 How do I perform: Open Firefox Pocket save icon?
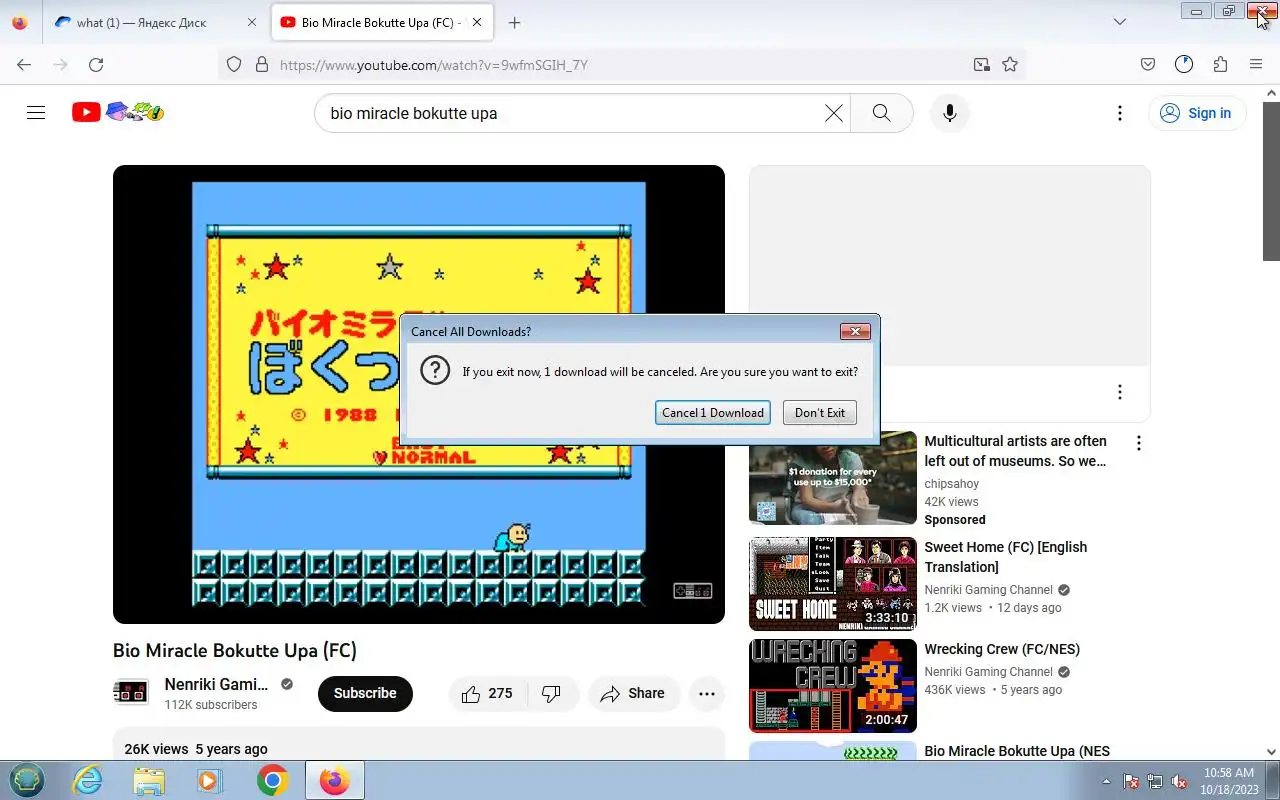(x=1148, y=64)
